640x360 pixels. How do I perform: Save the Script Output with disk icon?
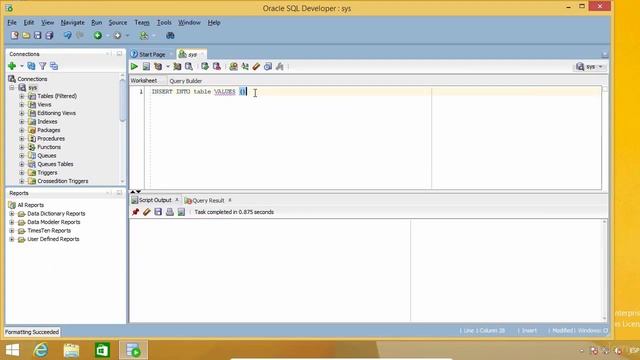click(x=158, y=212)
